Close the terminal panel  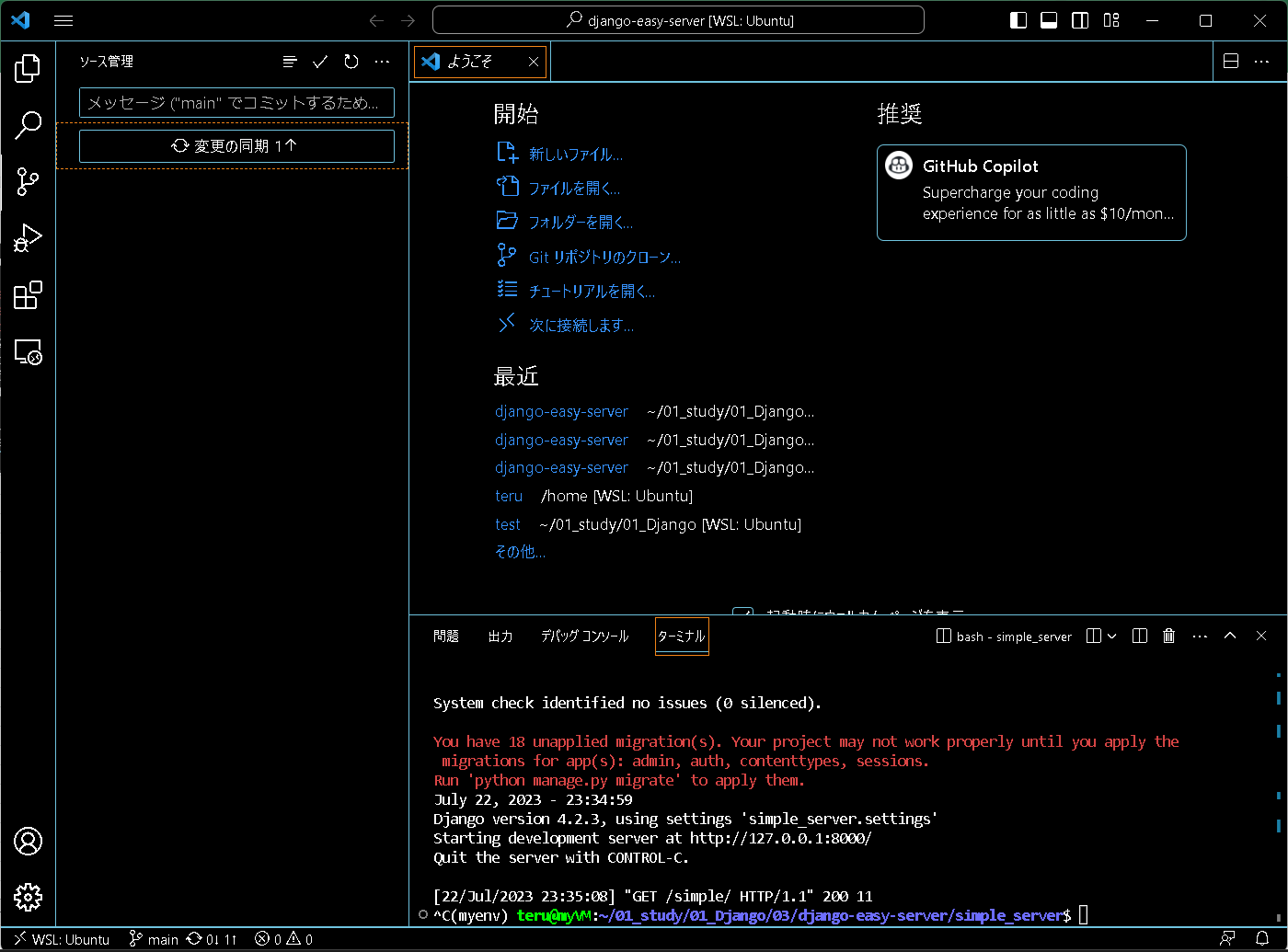(x=1261, y=637)
